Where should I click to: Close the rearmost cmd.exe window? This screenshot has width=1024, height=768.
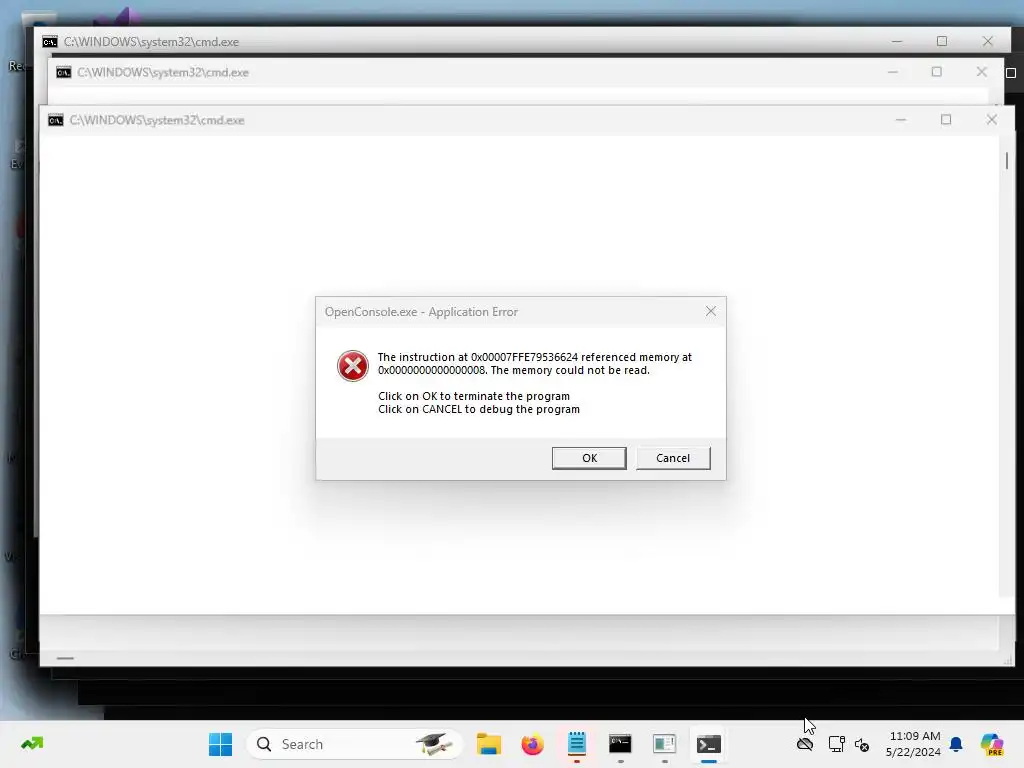(x=987, y=41)
